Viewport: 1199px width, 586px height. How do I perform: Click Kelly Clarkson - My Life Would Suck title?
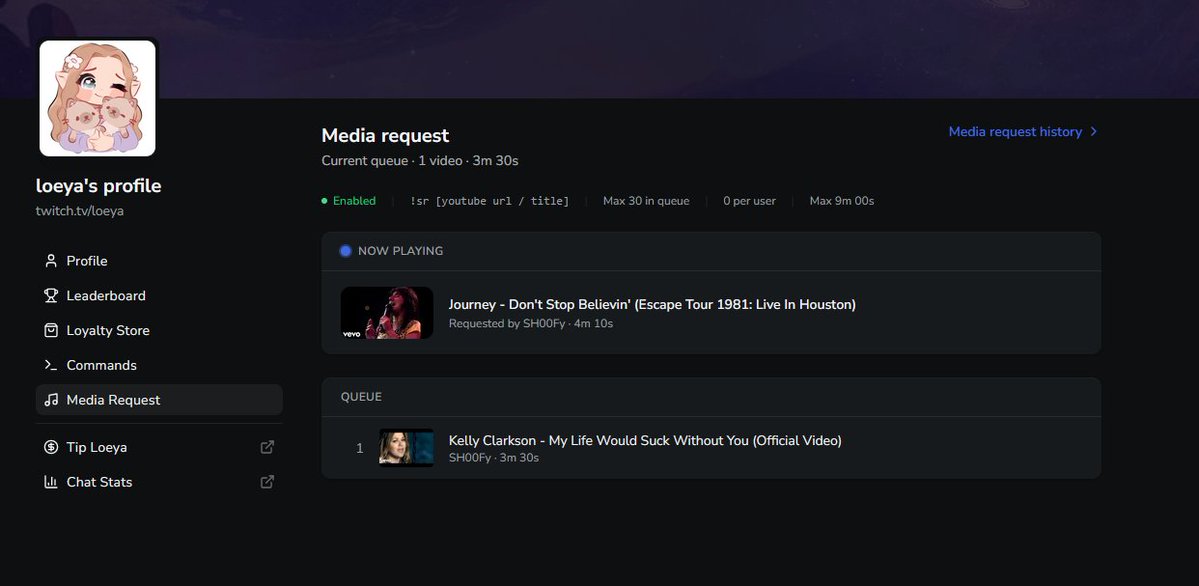645,441
